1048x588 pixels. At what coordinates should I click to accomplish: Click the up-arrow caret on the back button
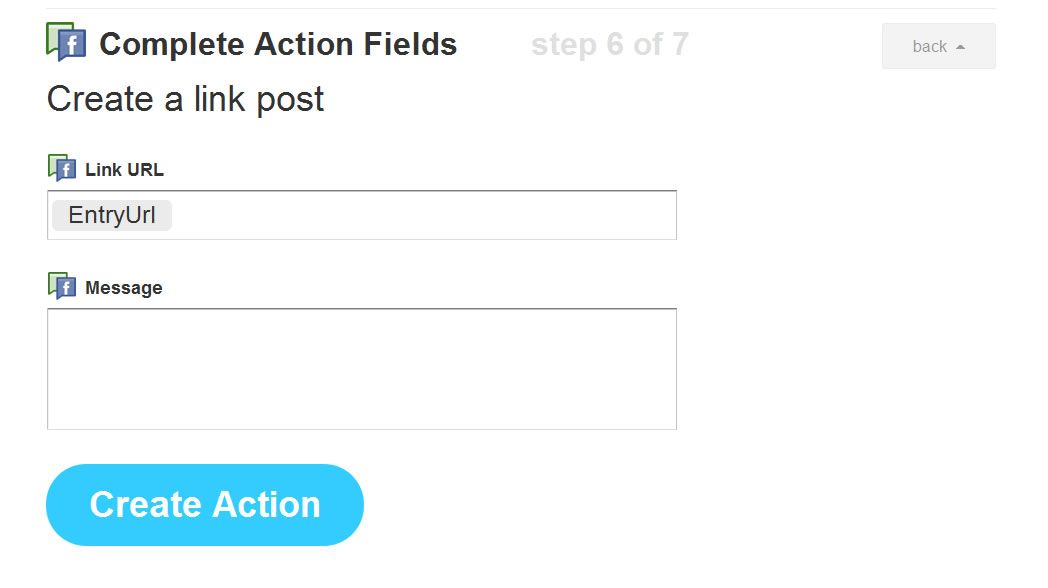pos(960,47)
